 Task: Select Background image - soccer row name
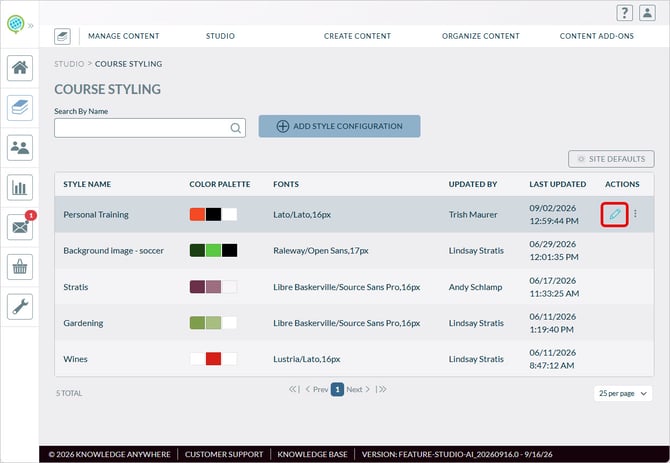click(x=113, y=251)
